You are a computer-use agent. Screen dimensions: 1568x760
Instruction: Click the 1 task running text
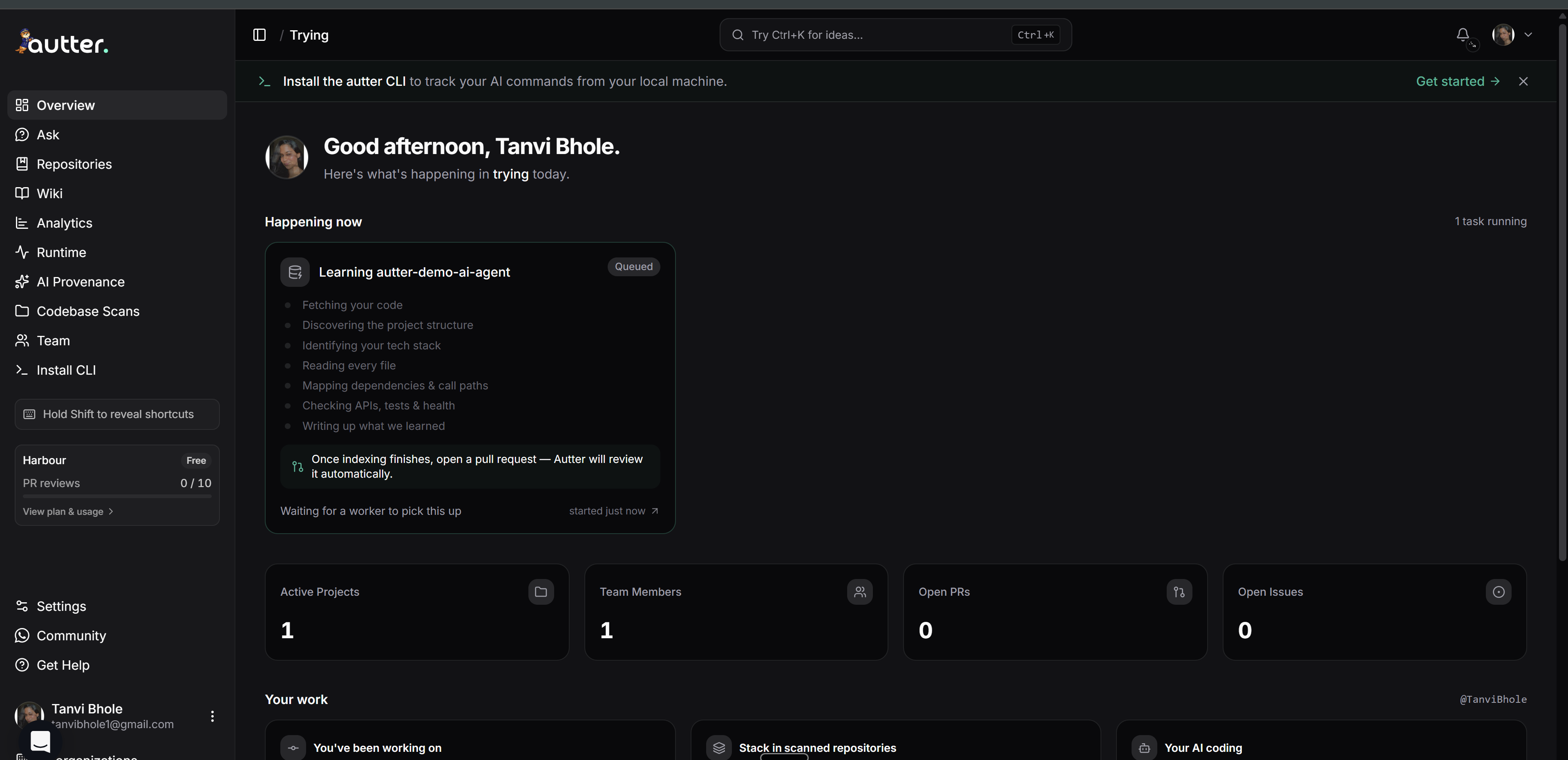(1491, 221)
